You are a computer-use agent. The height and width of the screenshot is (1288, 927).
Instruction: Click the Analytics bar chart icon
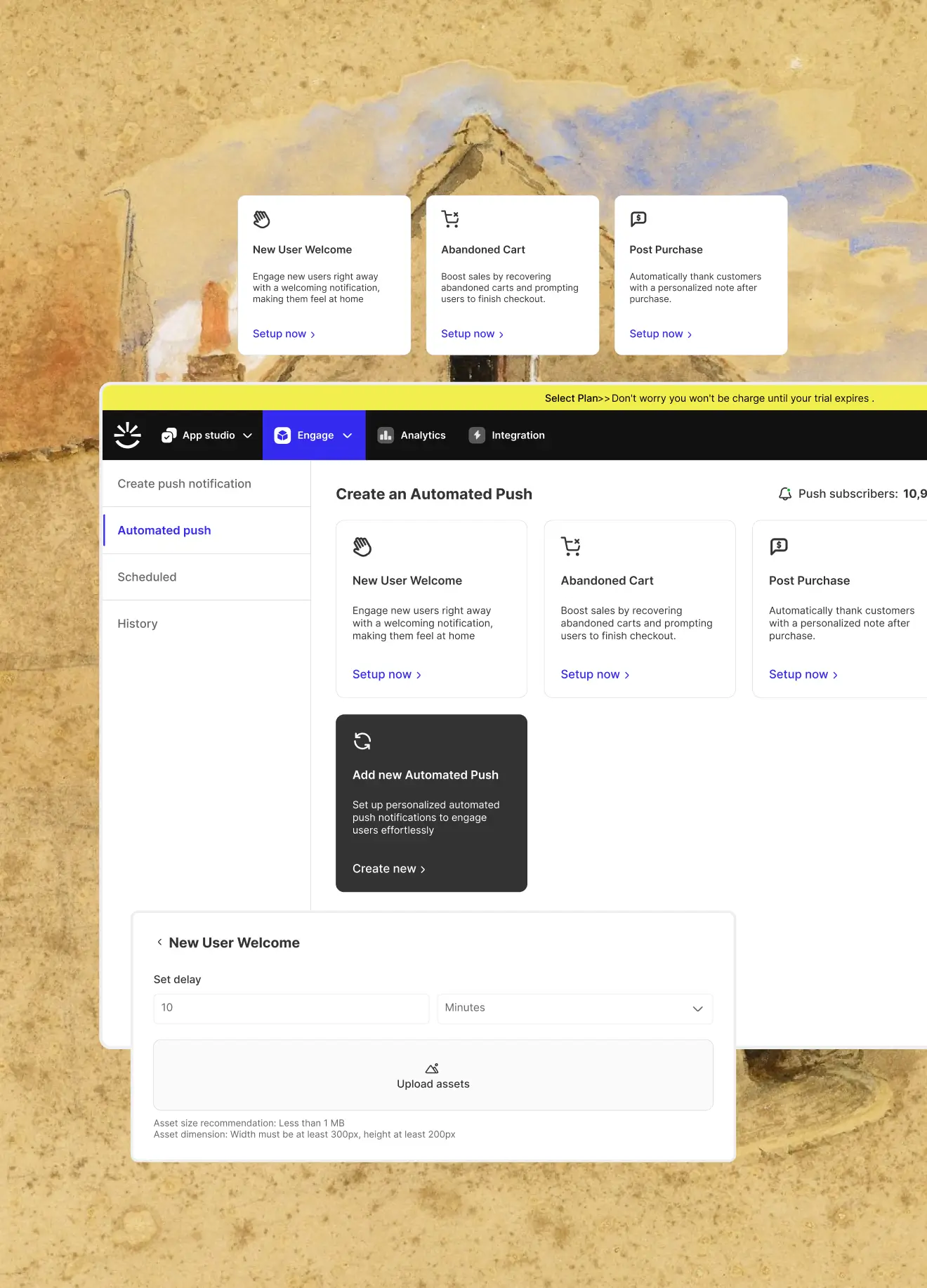[x=386, y=435]
